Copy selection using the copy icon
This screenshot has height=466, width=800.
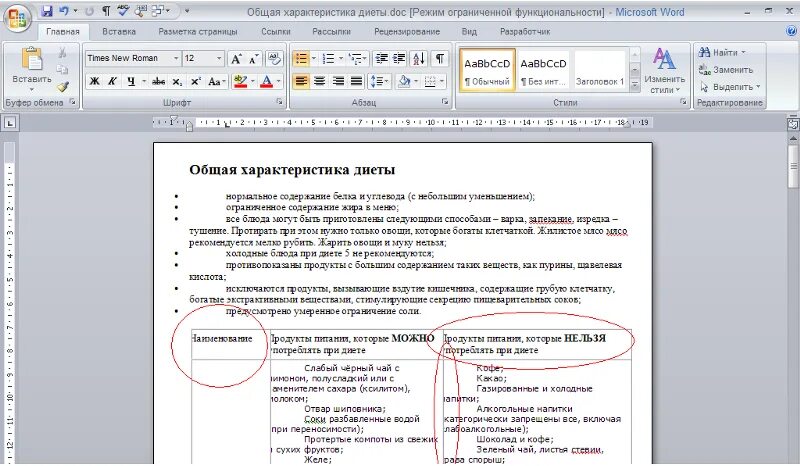62,69
